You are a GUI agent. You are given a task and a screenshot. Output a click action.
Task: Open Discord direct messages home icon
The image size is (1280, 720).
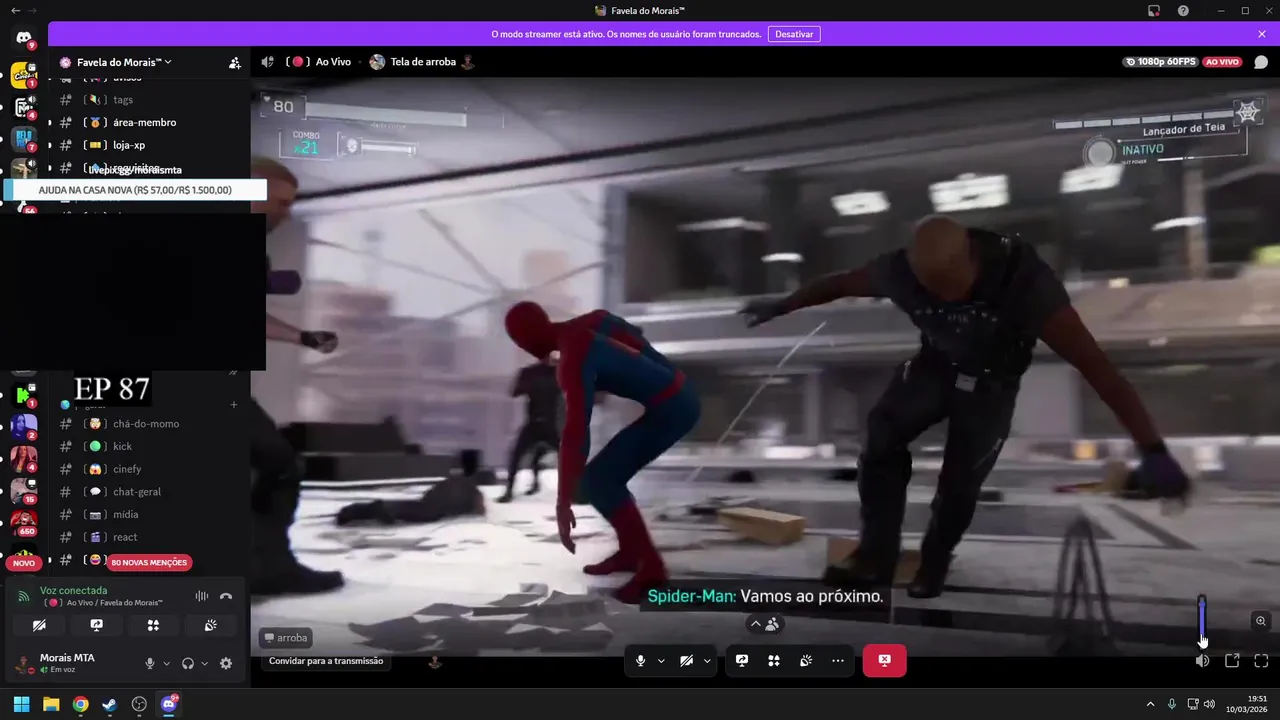coord(24,38)
